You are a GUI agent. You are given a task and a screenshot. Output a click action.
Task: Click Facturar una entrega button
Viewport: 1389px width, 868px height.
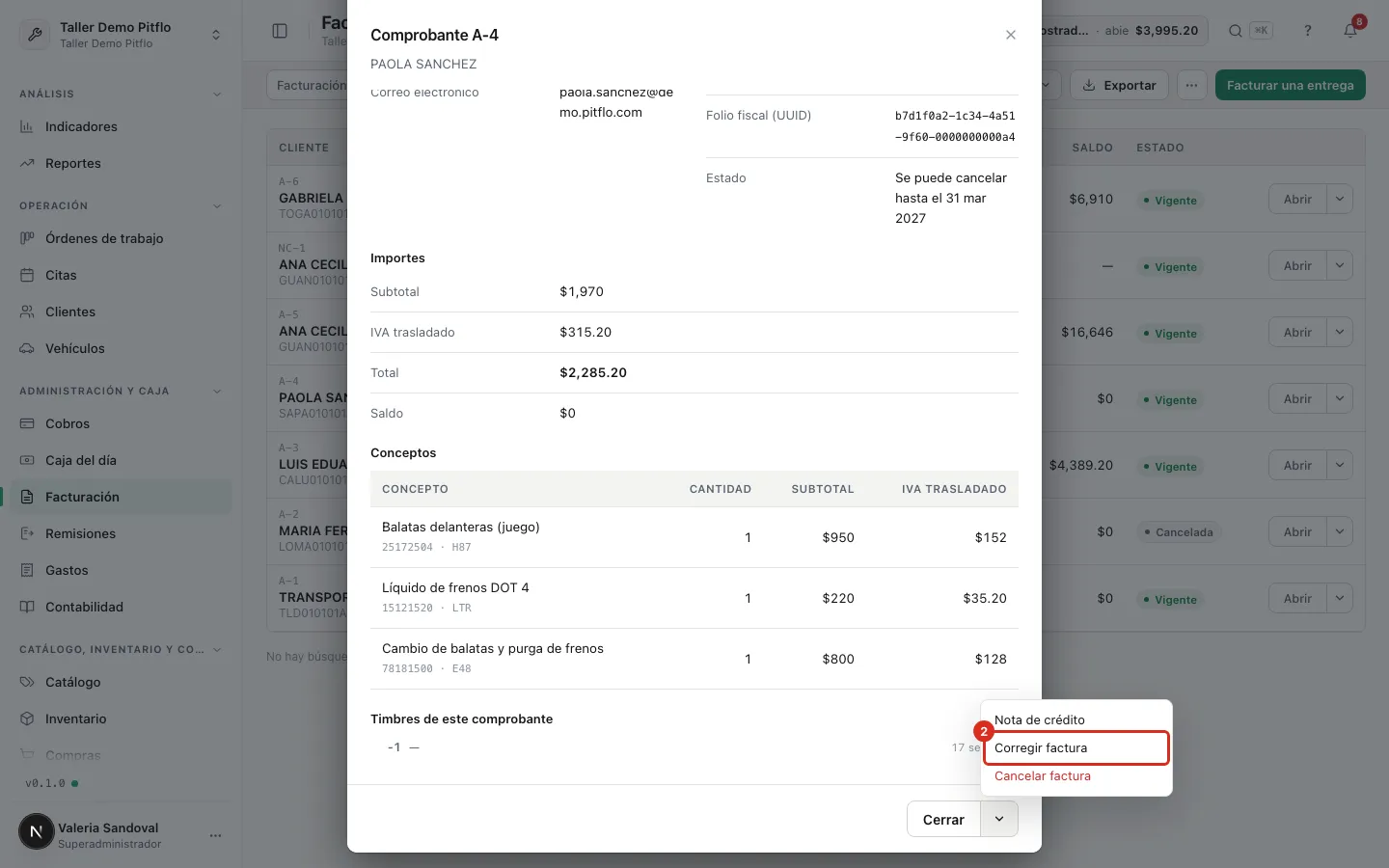click(1290, 85)
